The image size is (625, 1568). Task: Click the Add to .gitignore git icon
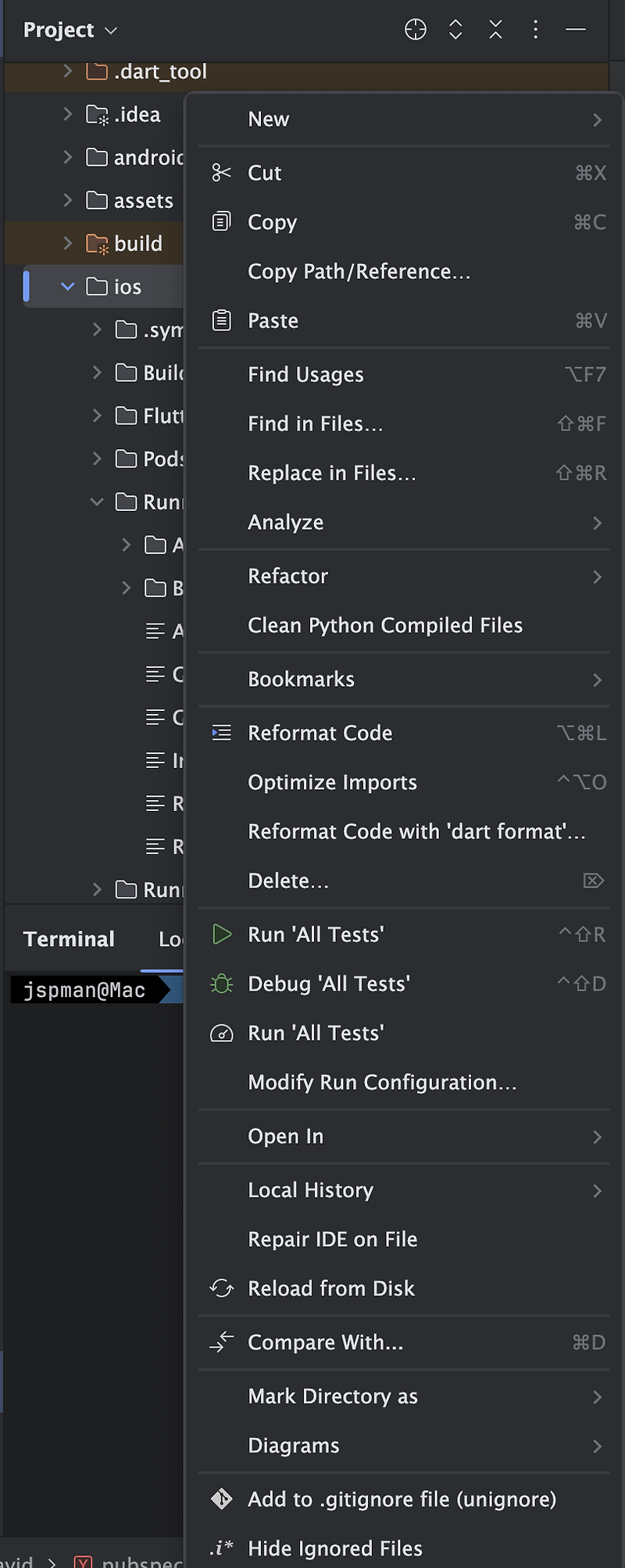click(x=222, y=1499)
